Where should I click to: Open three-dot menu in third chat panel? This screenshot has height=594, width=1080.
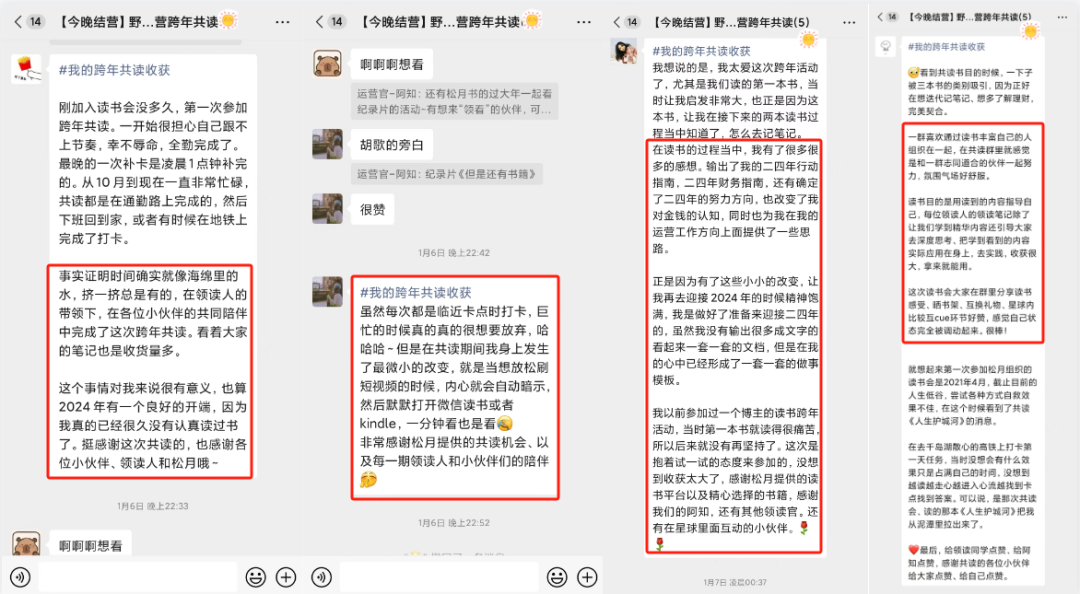click(849, 22)
